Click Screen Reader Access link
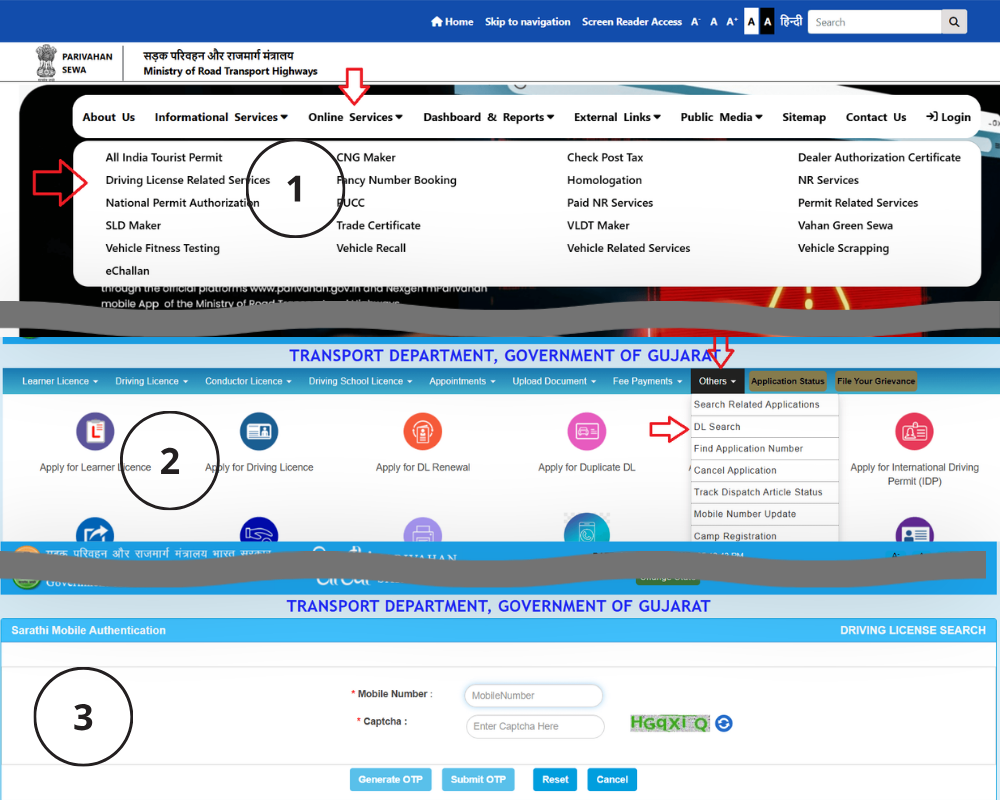This screenshot has height=800, width=1000. tap(631, 22)
